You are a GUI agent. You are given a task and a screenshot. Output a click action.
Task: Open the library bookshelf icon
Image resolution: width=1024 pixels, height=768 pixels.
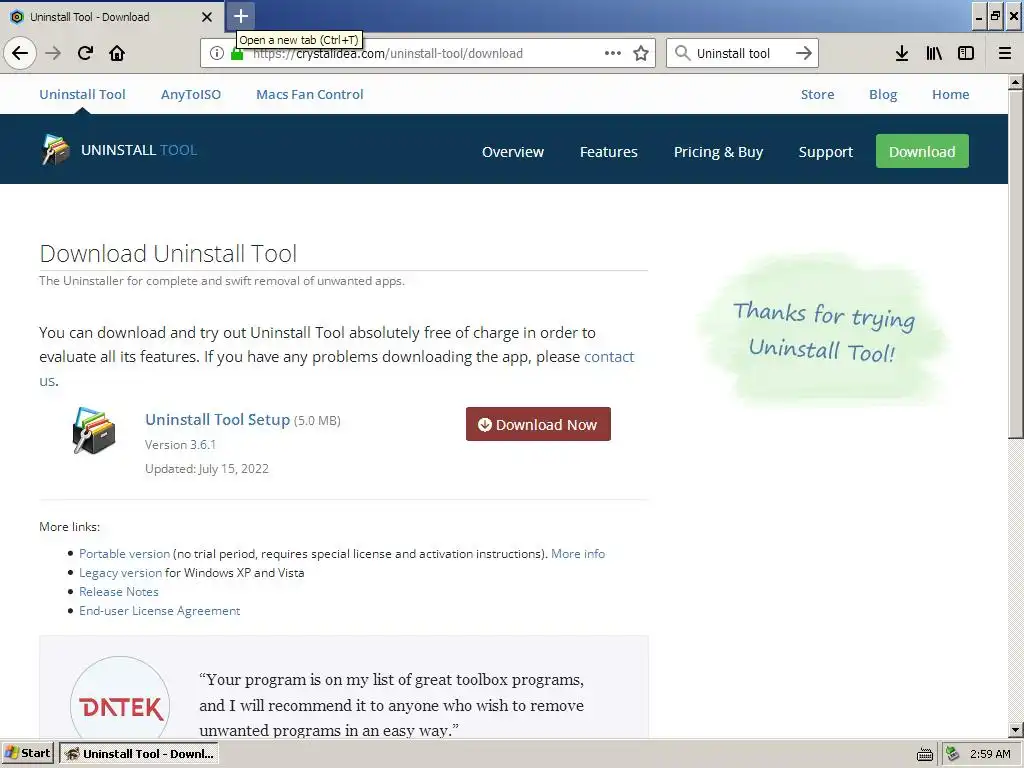pos(934,53)
